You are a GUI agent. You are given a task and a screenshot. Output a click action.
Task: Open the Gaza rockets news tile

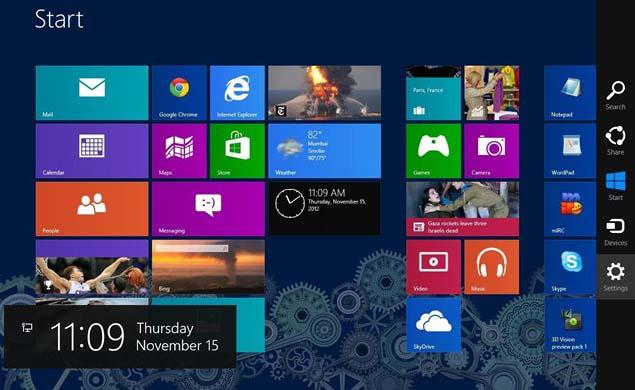tap(462, 209)
